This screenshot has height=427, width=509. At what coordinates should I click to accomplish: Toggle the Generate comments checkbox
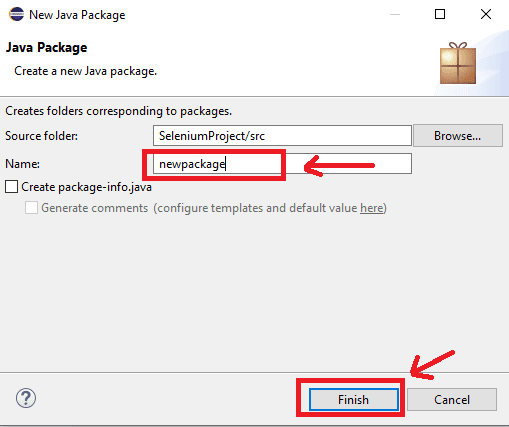(x=31, y=208)
